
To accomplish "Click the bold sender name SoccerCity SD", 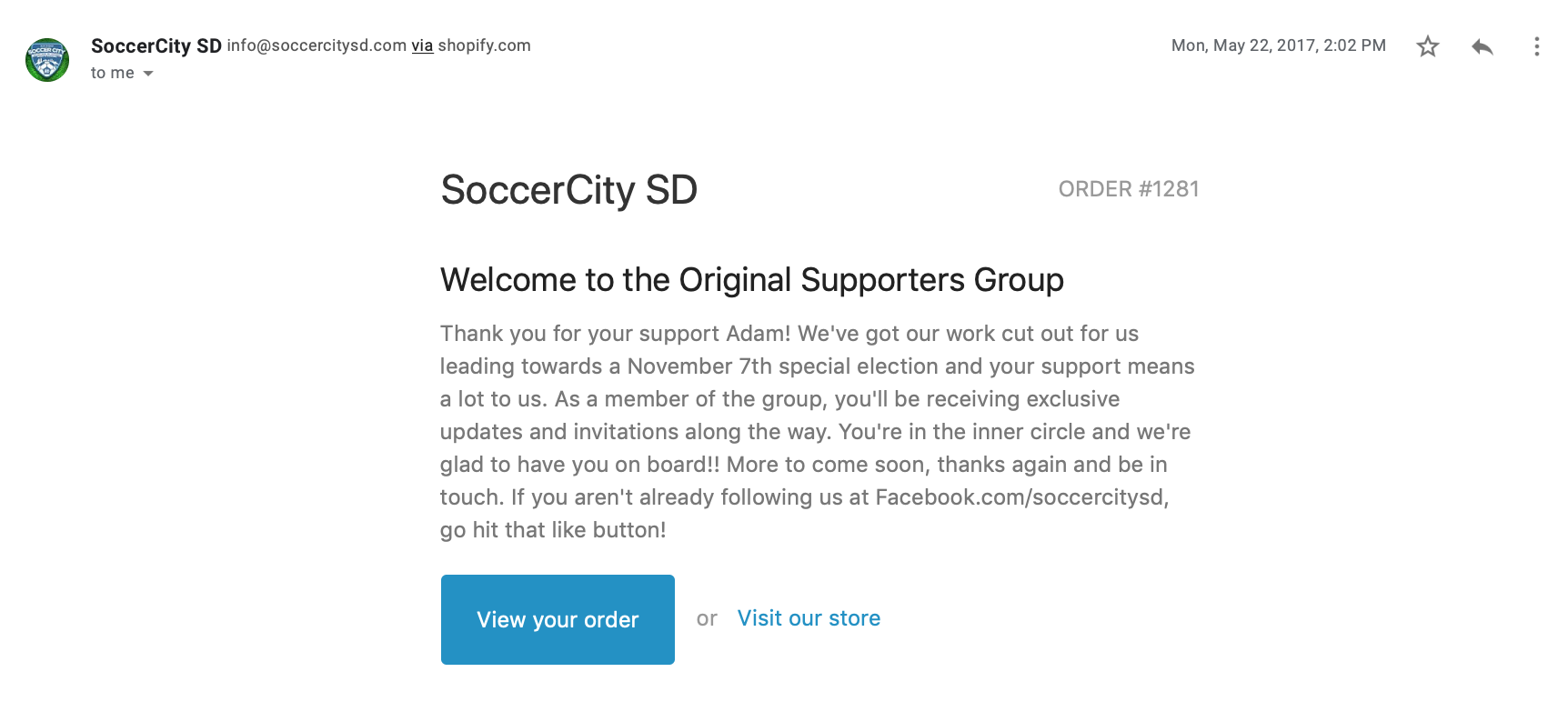I will 156,45.
